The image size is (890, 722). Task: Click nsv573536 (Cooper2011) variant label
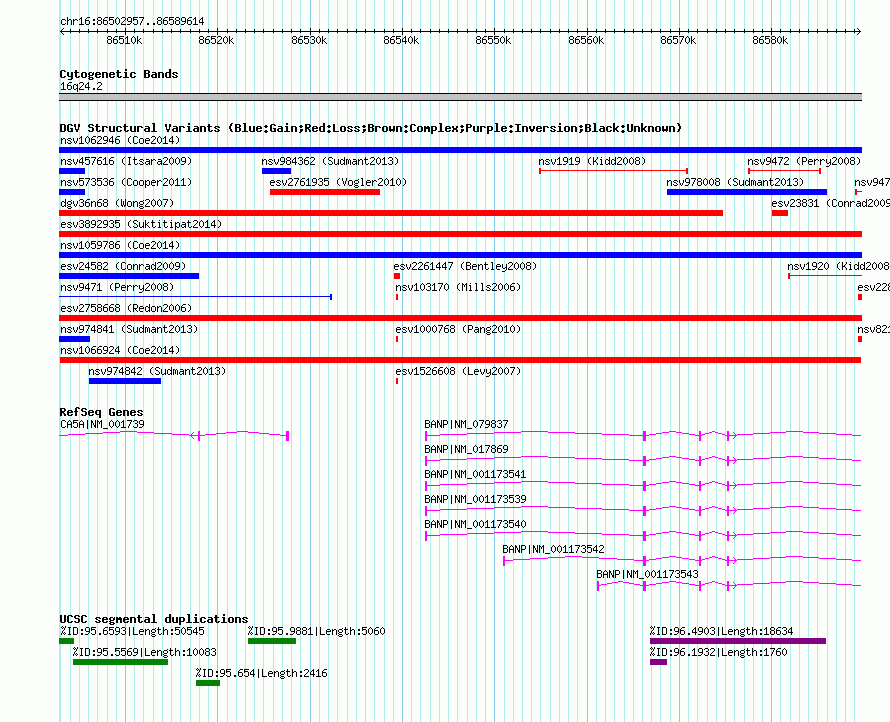[x=126, y=182]
